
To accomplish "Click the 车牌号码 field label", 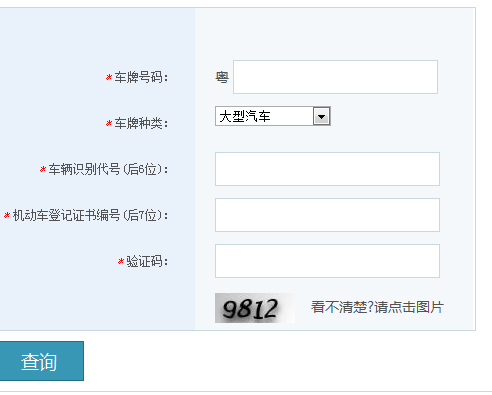I will [141, 77].
